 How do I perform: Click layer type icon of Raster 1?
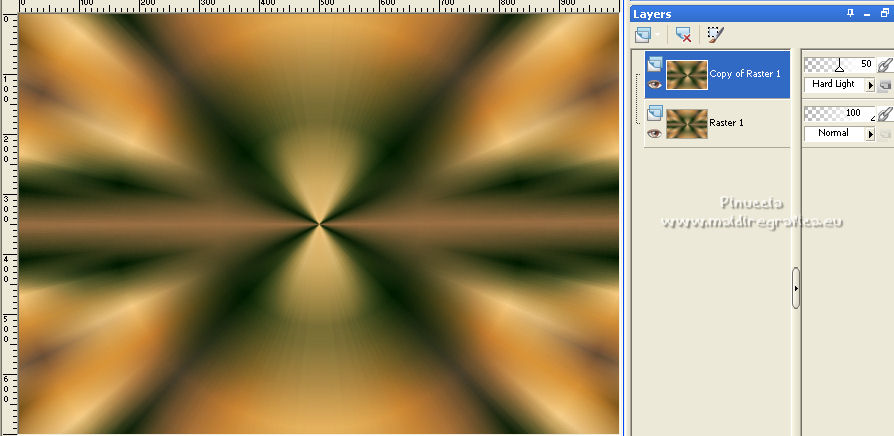click(x=654, y=113)
